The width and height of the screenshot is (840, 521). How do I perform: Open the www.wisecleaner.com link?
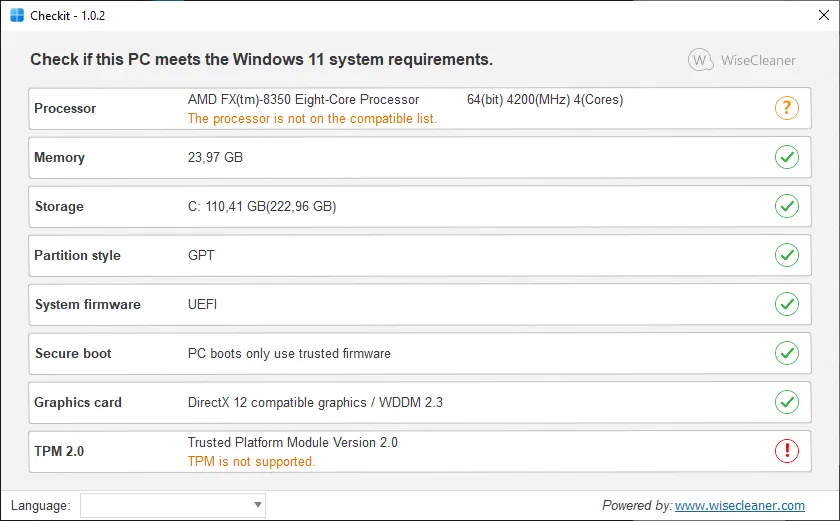740,506
